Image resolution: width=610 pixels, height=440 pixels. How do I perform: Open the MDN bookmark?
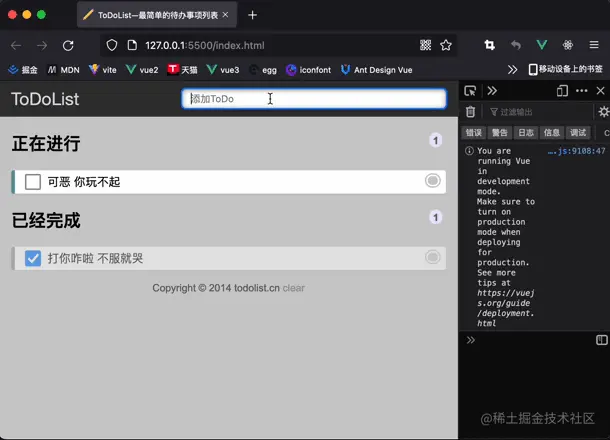tap(63, 70)
